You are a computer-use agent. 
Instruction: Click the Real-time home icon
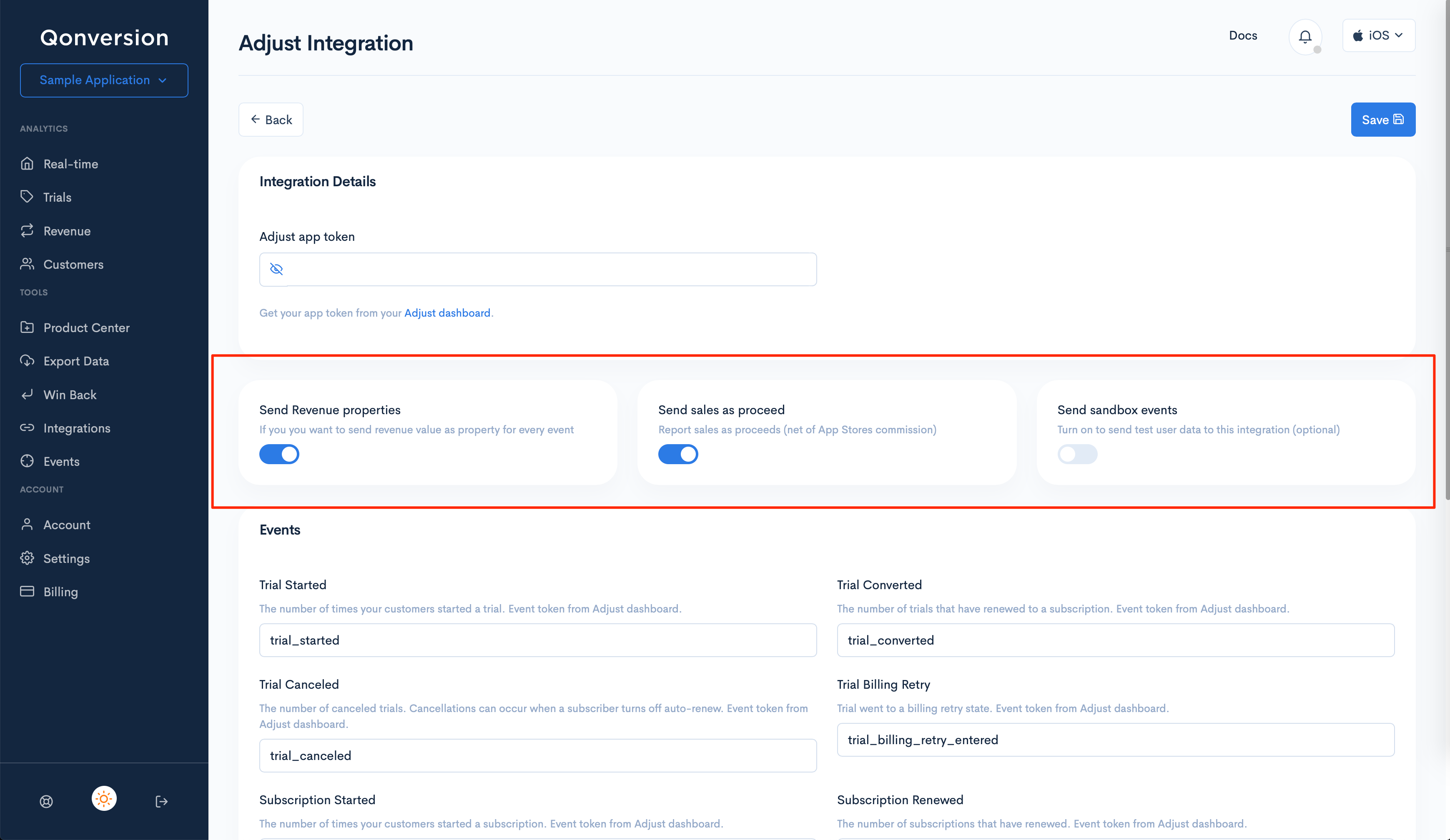27,164
